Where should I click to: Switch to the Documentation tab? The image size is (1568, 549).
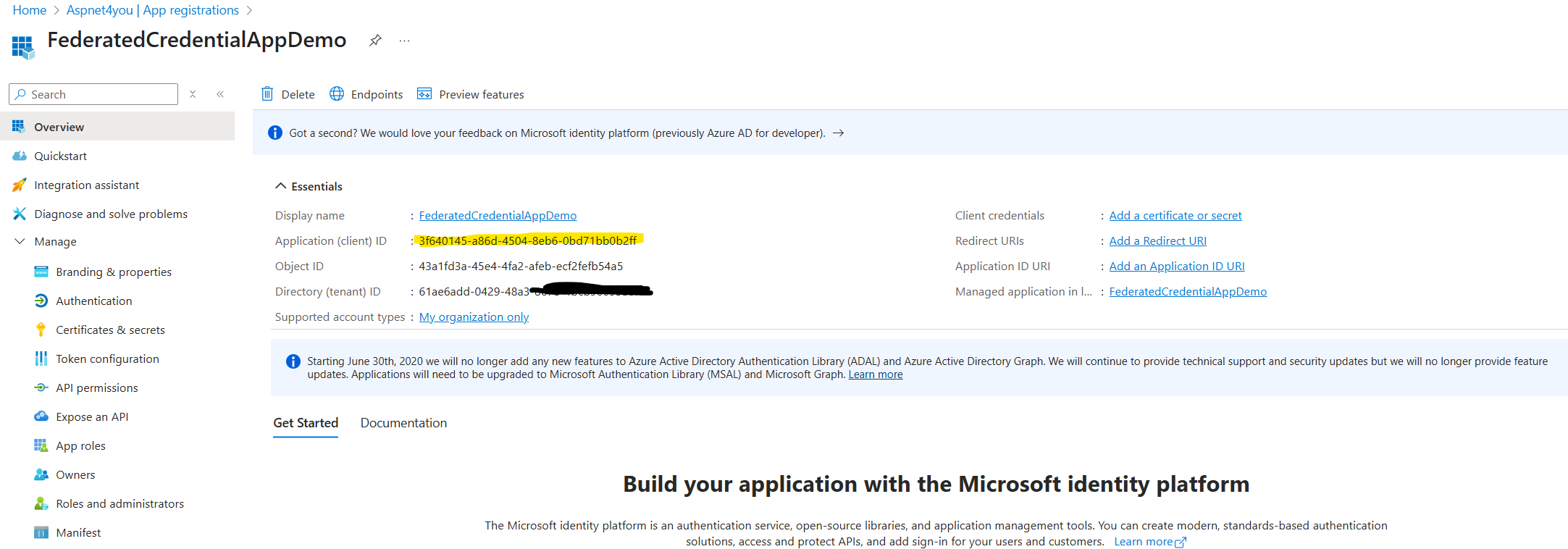[403, 423]
